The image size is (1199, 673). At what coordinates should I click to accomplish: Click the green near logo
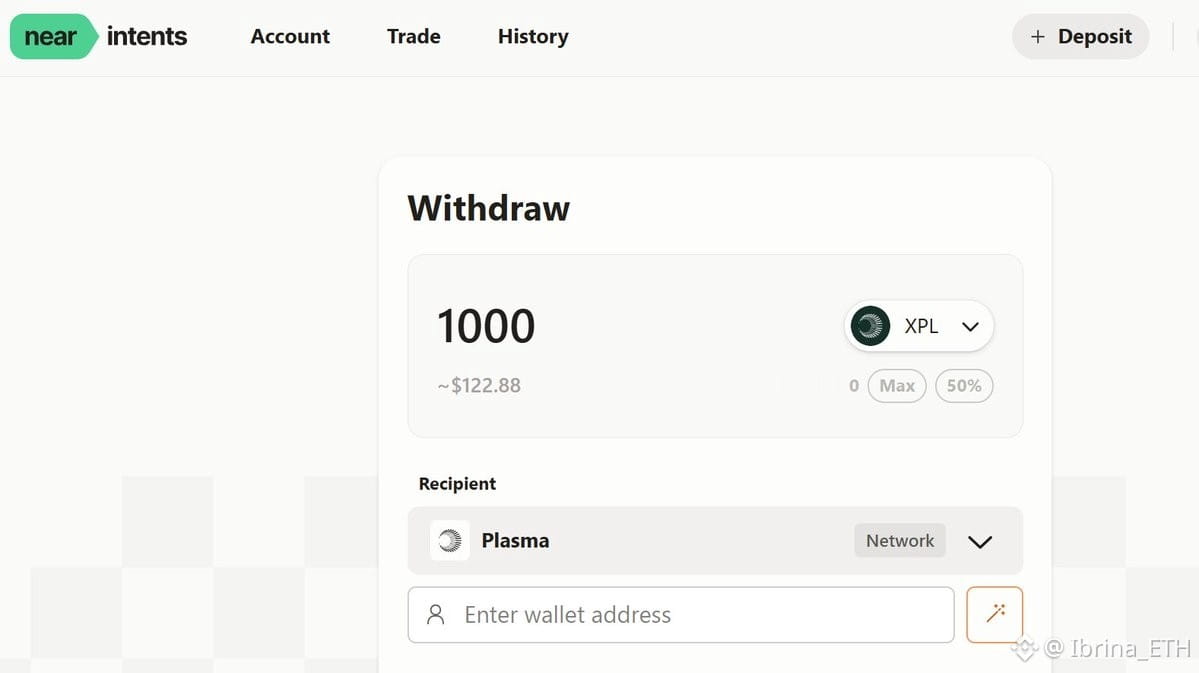click(x=52, y=37)
